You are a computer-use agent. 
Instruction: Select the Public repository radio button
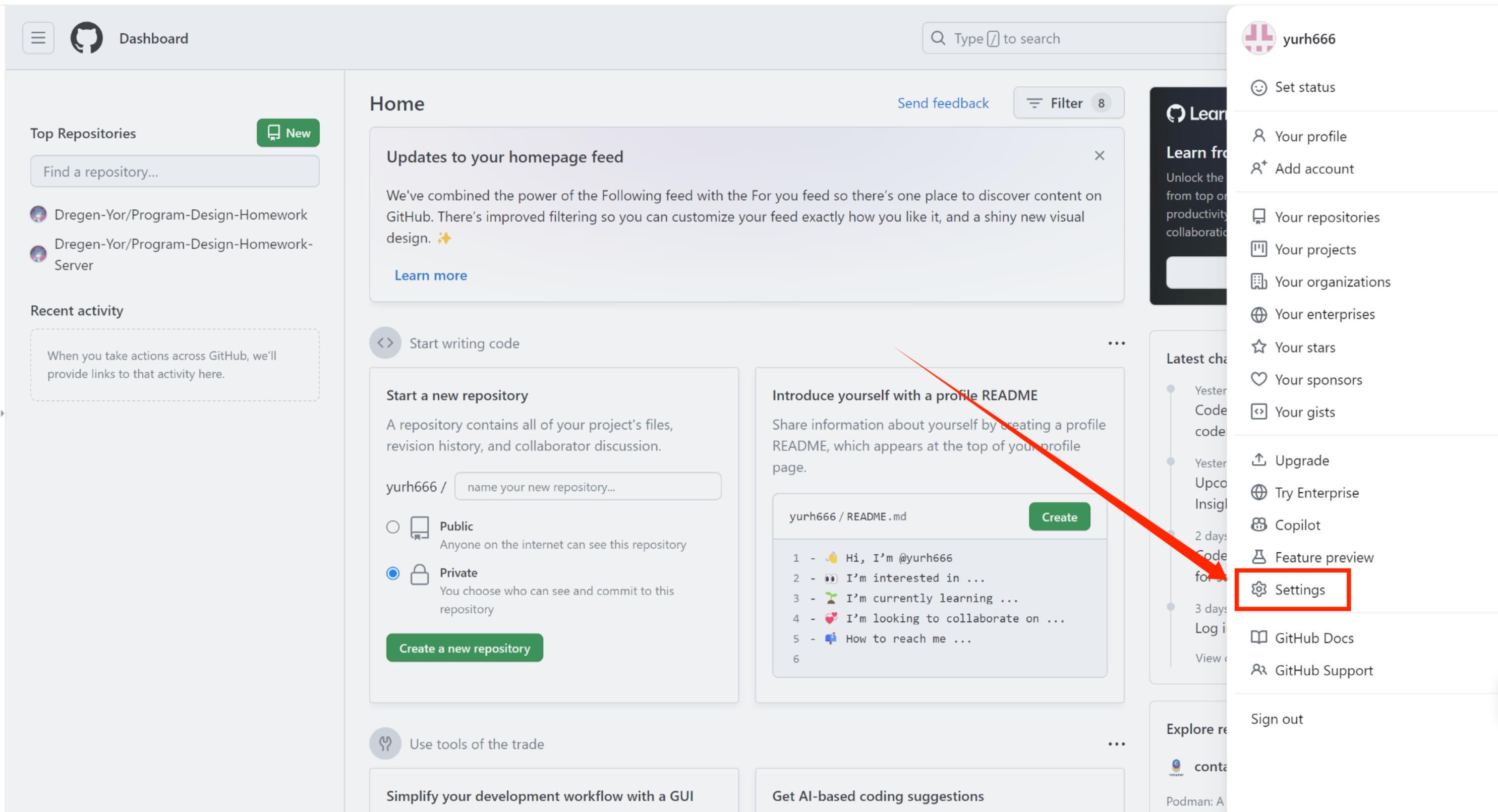click(393, 527)
